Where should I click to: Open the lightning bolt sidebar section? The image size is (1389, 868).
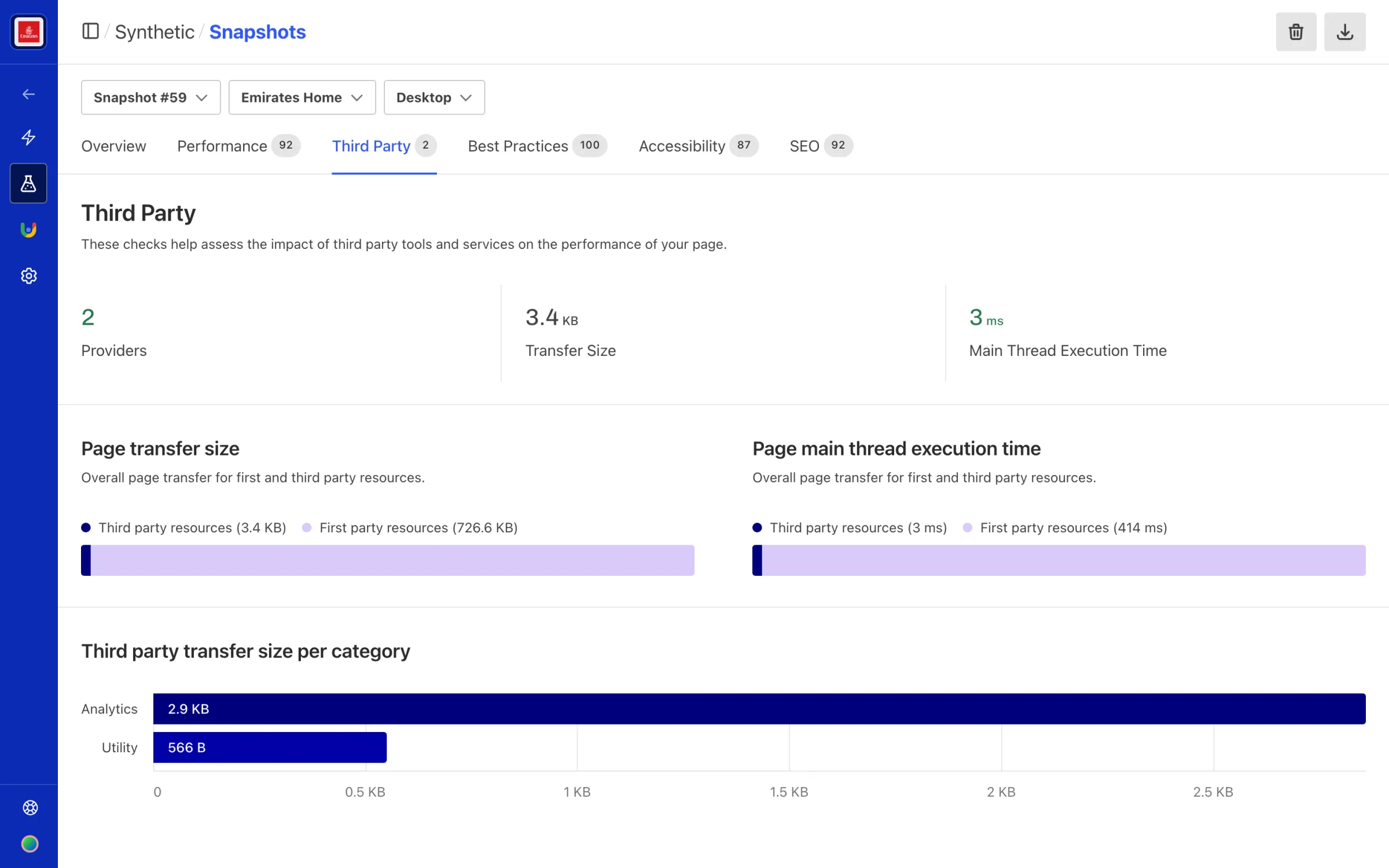pos(28,137)
